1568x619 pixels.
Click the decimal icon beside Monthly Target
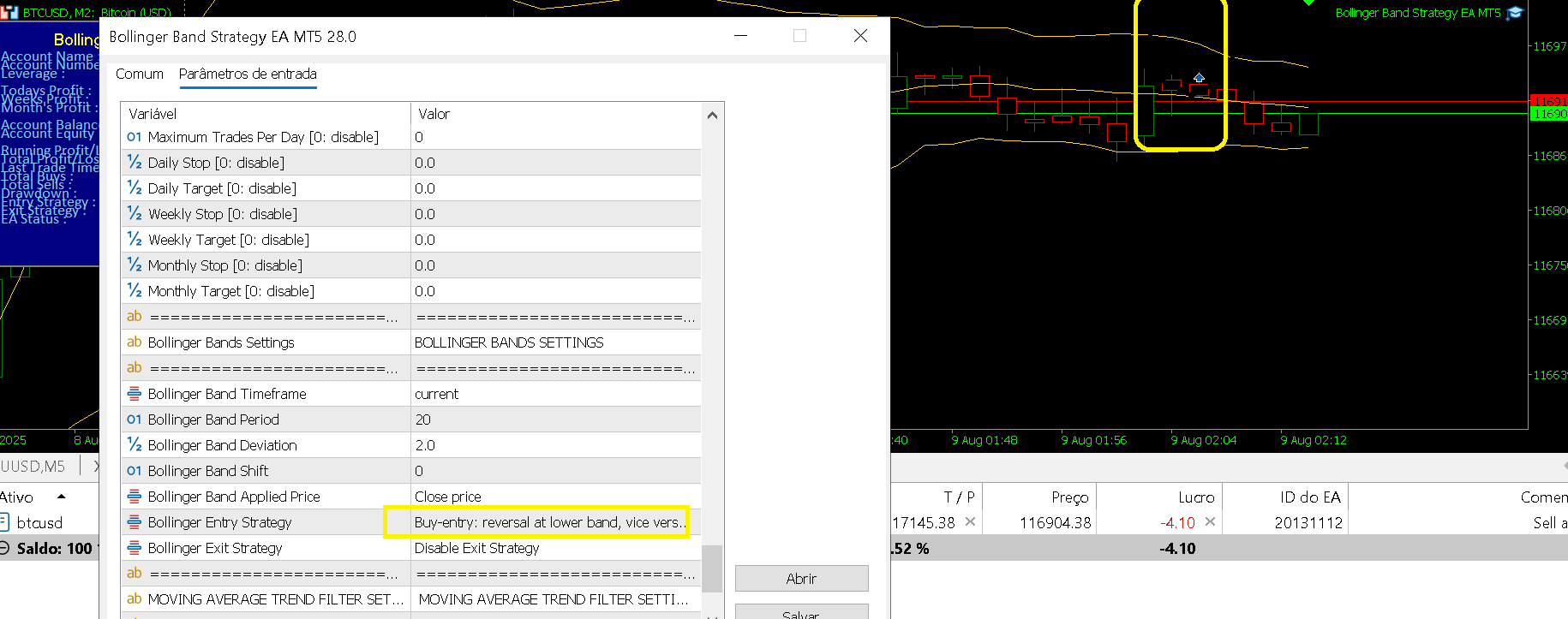click(135, 291)
